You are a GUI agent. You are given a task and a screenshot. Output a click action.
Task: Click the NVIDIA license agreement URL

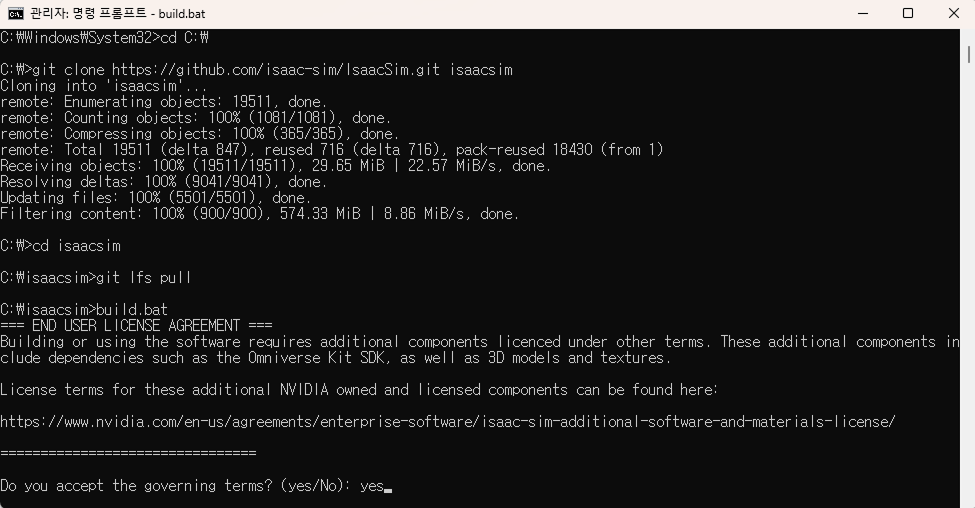pyautogui.click(x=448, y=422)
